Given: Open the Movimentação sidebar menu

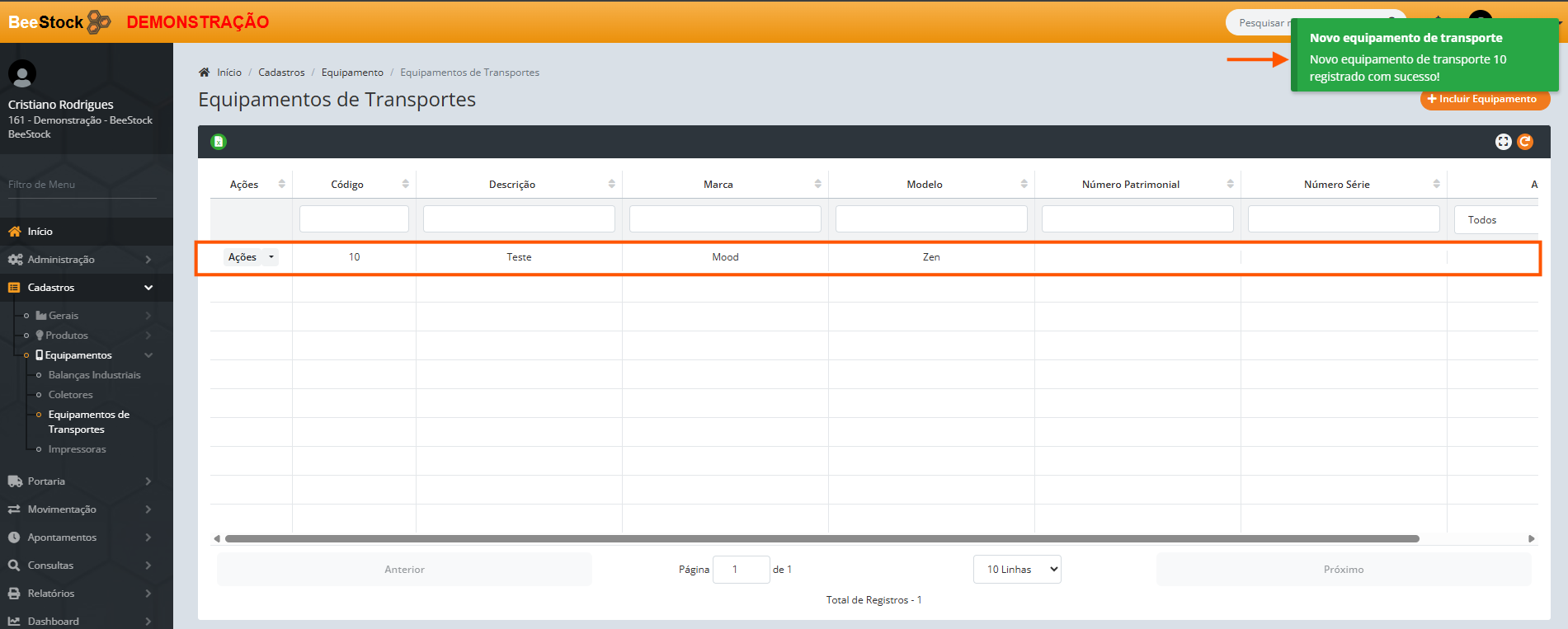Looking at the screenshot, I should tap(62, 509).
